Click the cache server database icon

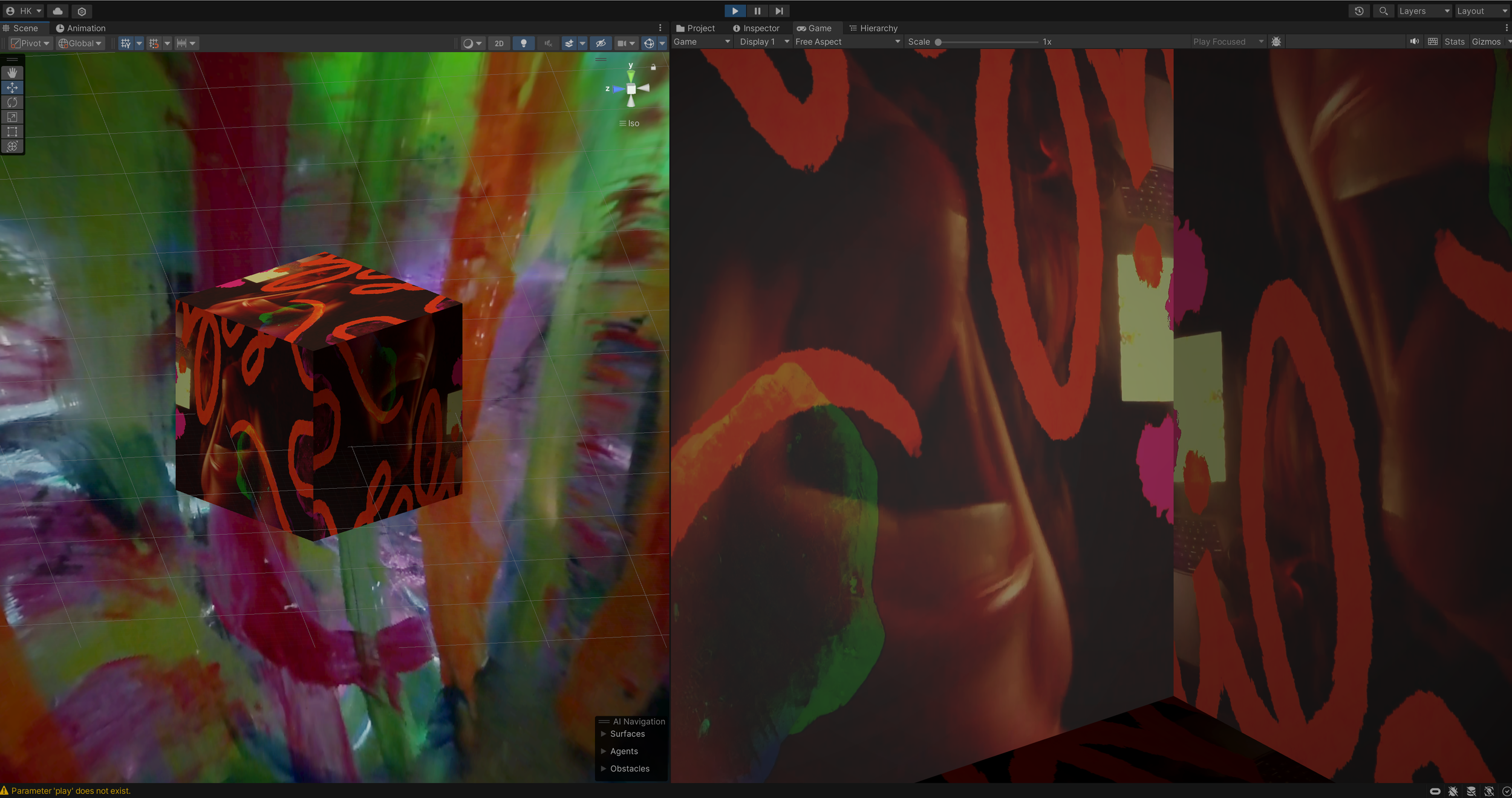click(1471, 791)
